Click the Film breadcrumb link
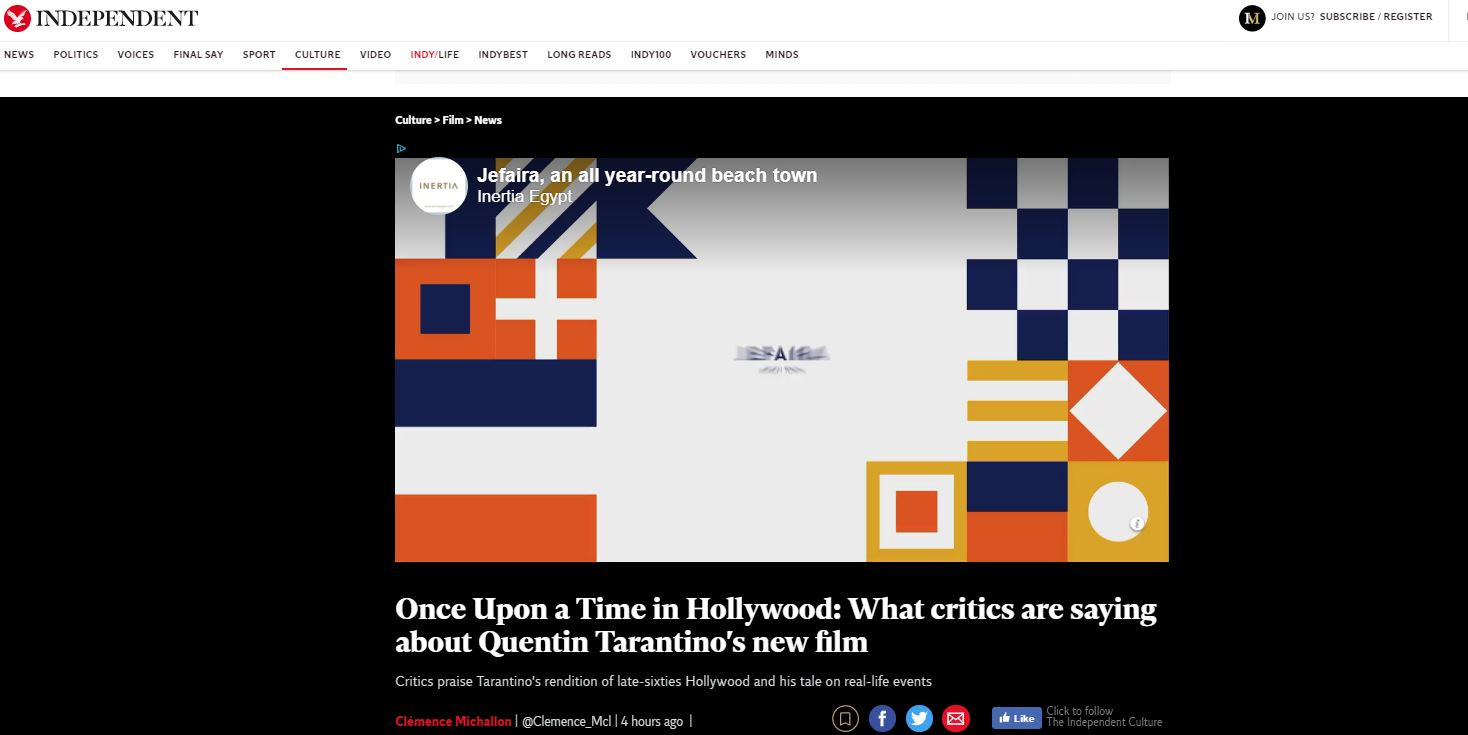Screen dimensions: 1468x735 [x=453, y=120]
